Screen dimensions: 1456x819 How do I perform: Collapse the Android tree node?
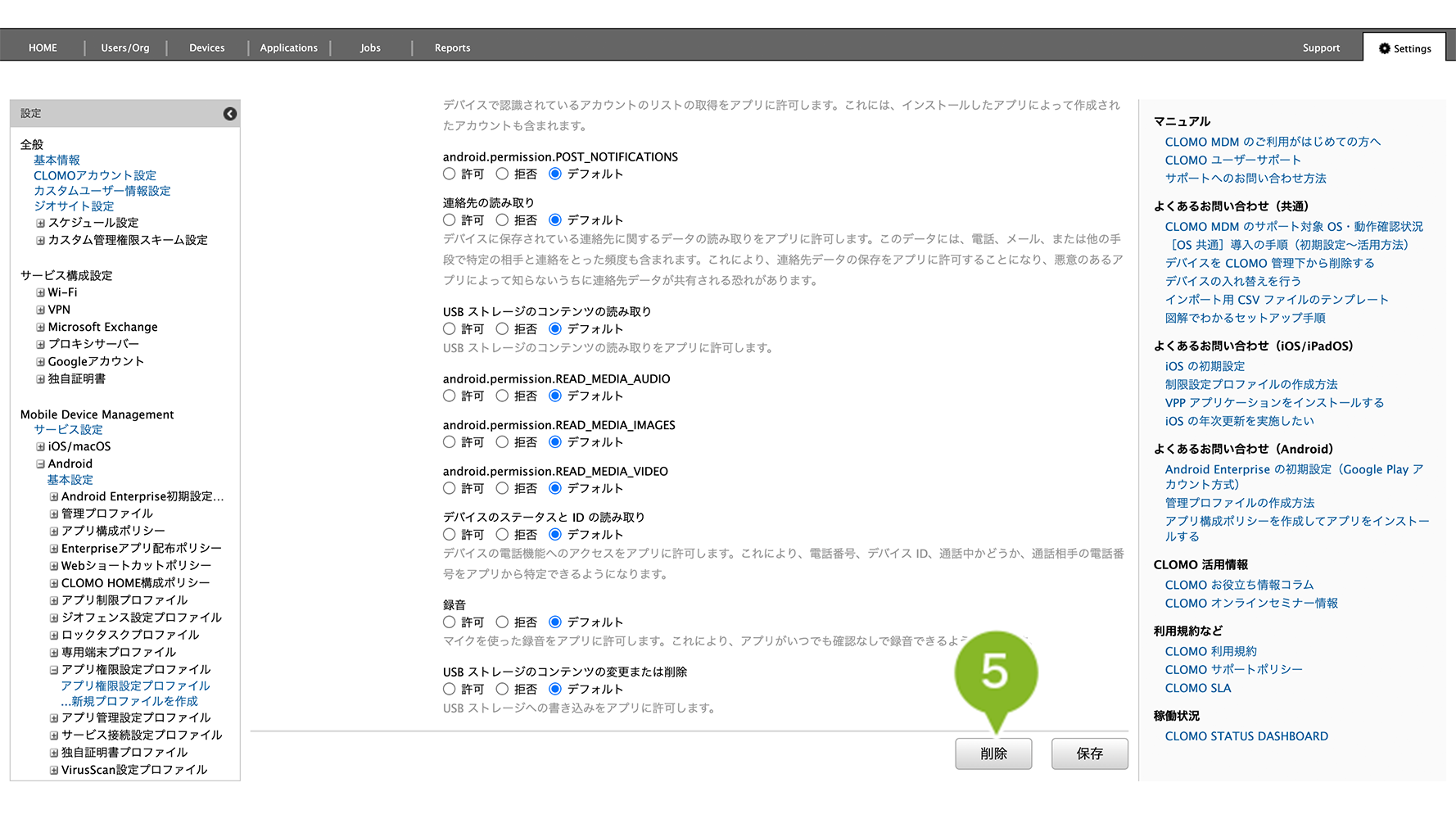point(40,464)
